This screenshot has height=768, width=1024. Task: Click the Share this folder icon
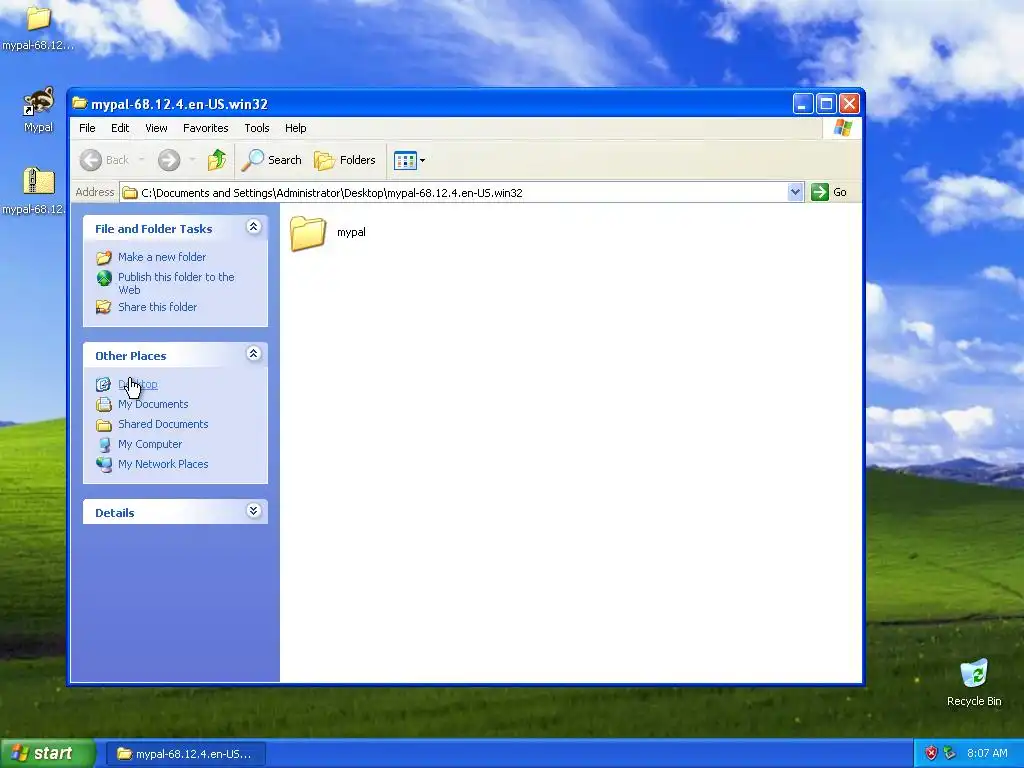(x=104, y=307)
